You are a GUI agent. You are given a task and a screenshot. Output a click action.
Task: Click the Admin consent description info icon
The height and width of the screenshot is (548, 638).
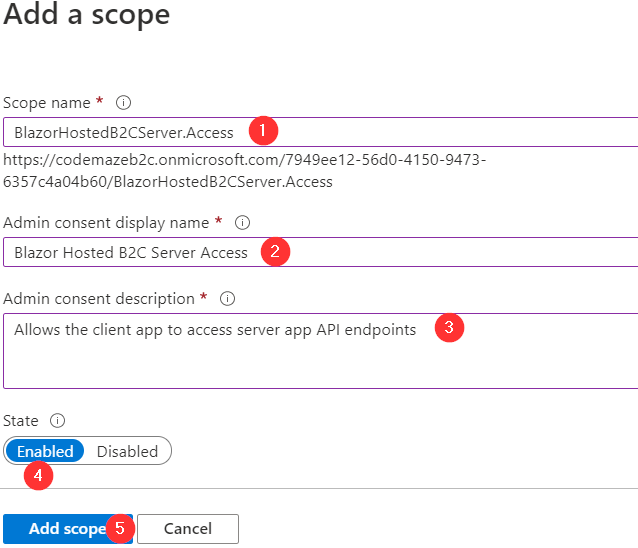pyautogui.click(x=227, y=299)
